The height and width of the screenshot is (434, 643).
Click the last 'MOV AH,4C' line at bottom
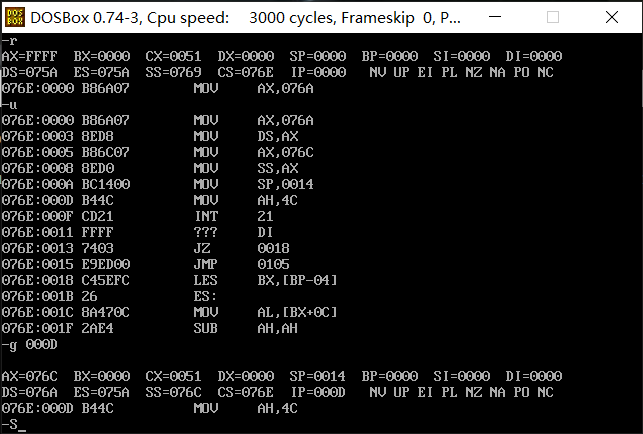pos(150,408)
